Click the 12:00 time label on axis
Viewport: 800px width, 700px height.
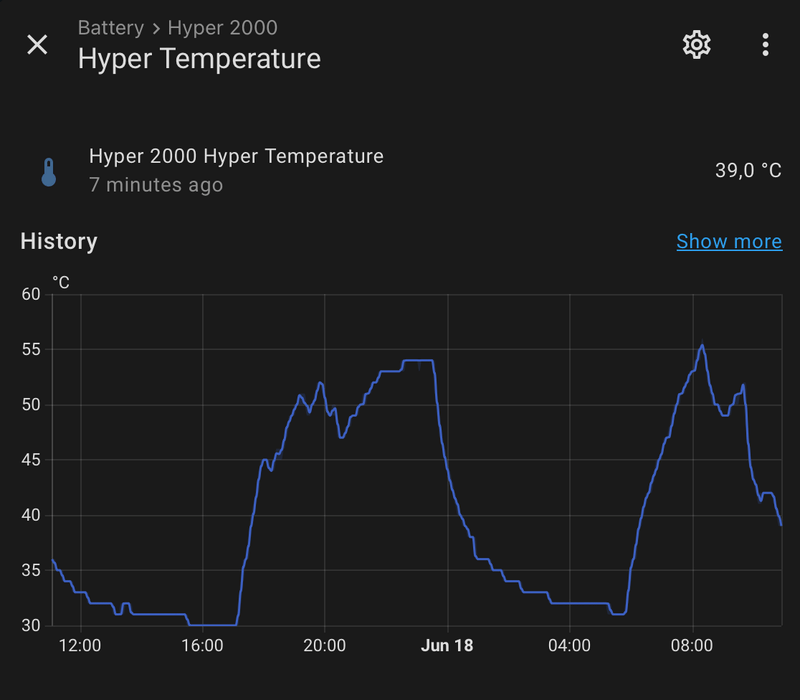tap(80, 646)
